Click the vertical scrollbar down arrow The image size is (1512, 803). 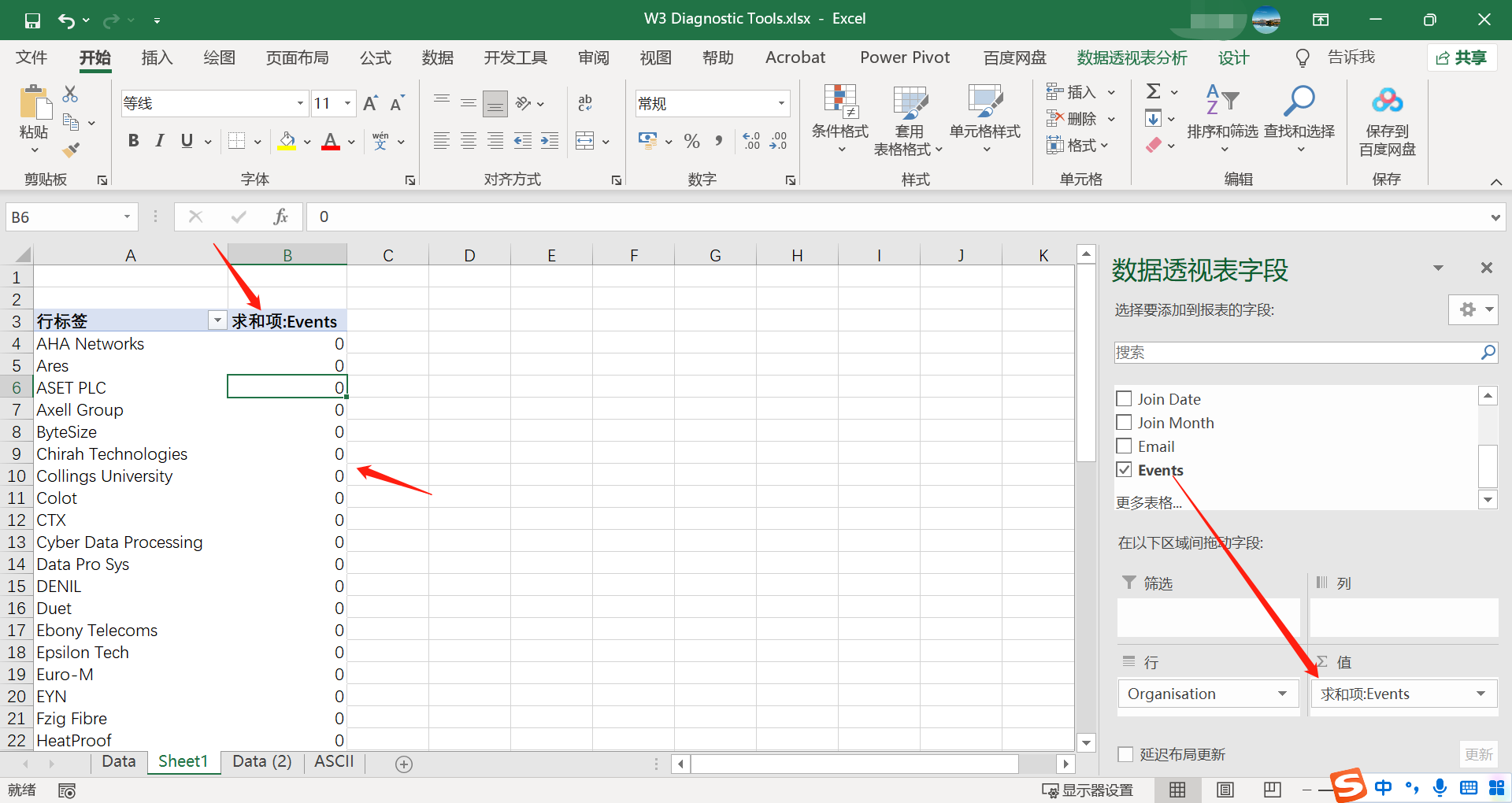[x=1086, y=742]
